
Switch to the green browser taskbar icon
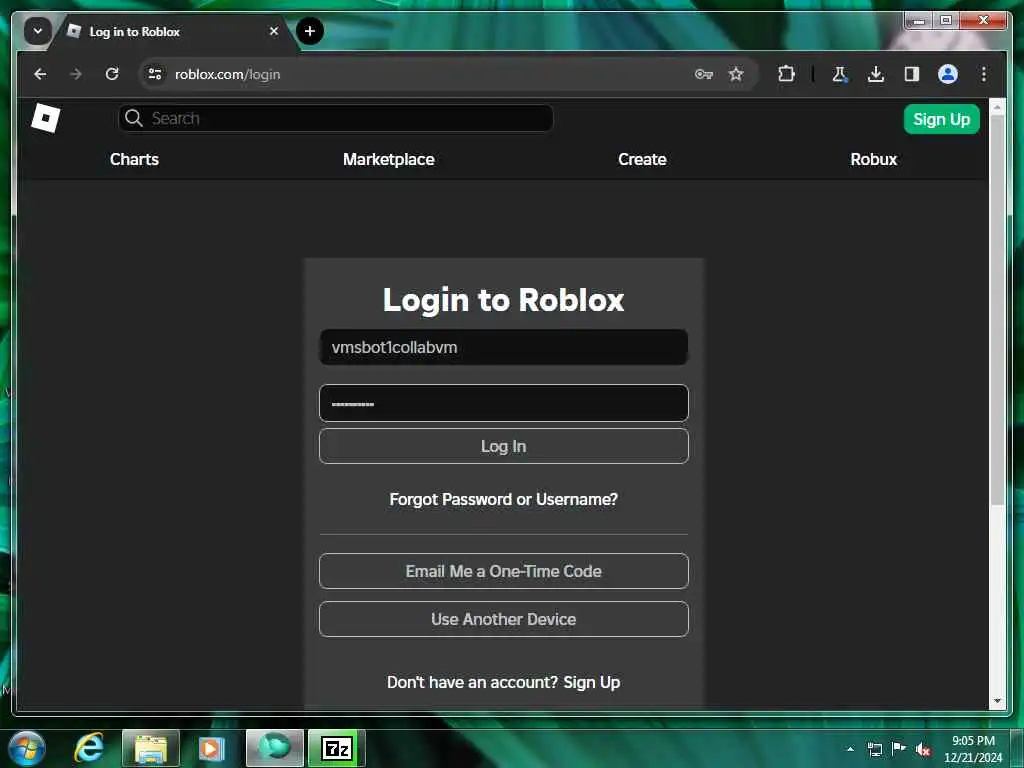click(275, 748)
